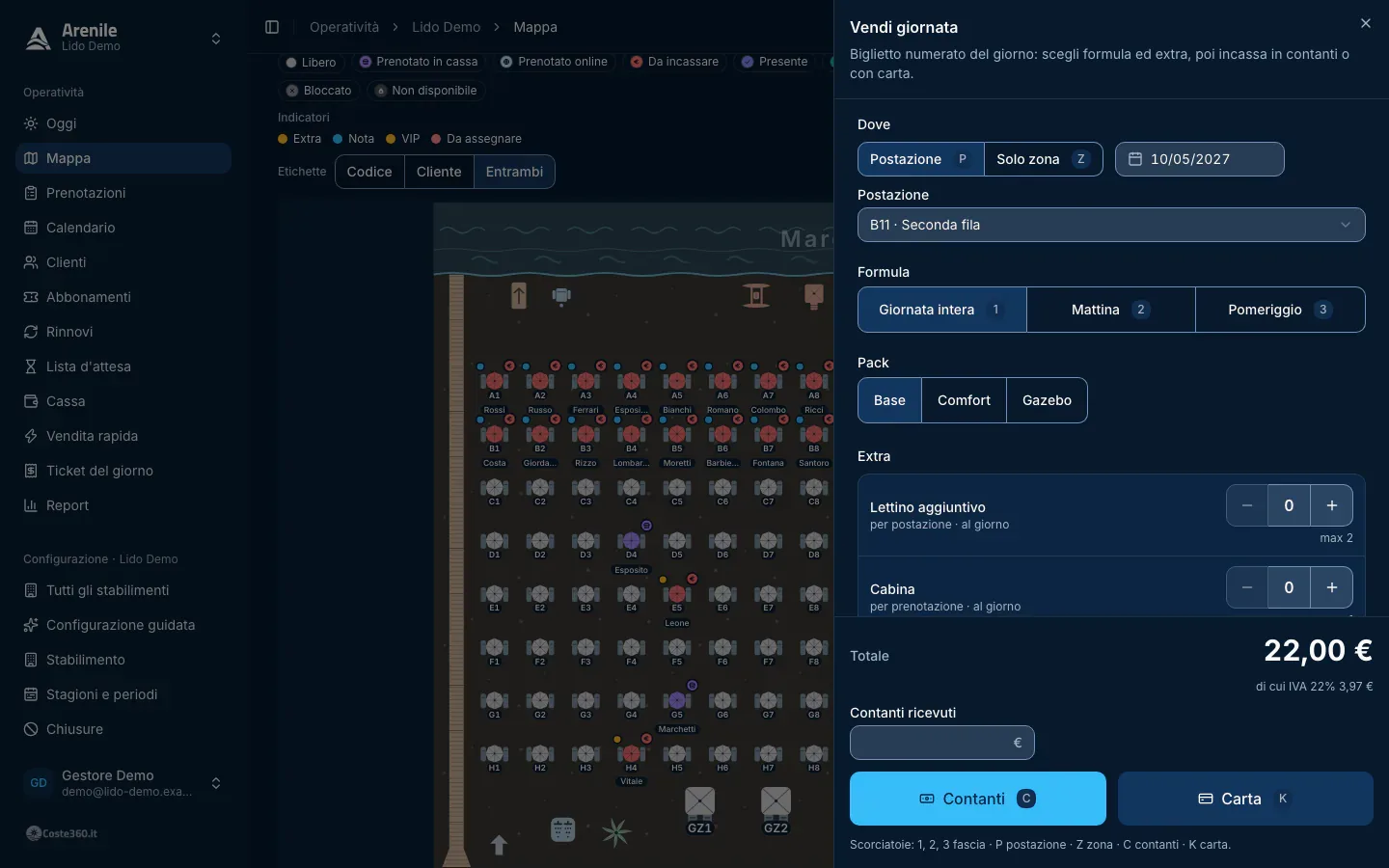Open the Report page

[123, 505]
